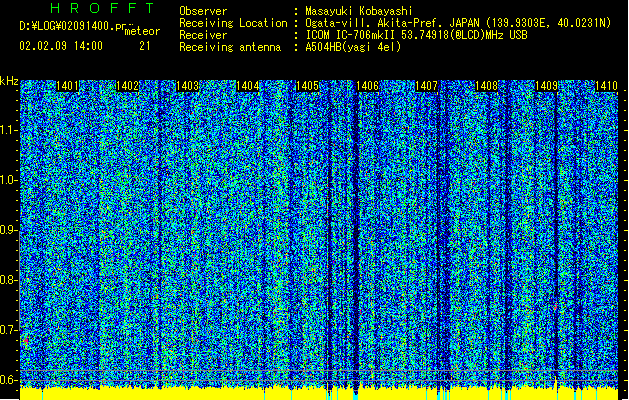The width and height of the screenshot is (629, 400).
Task: Click the 1408 time marker
Action: click(486, 86)
